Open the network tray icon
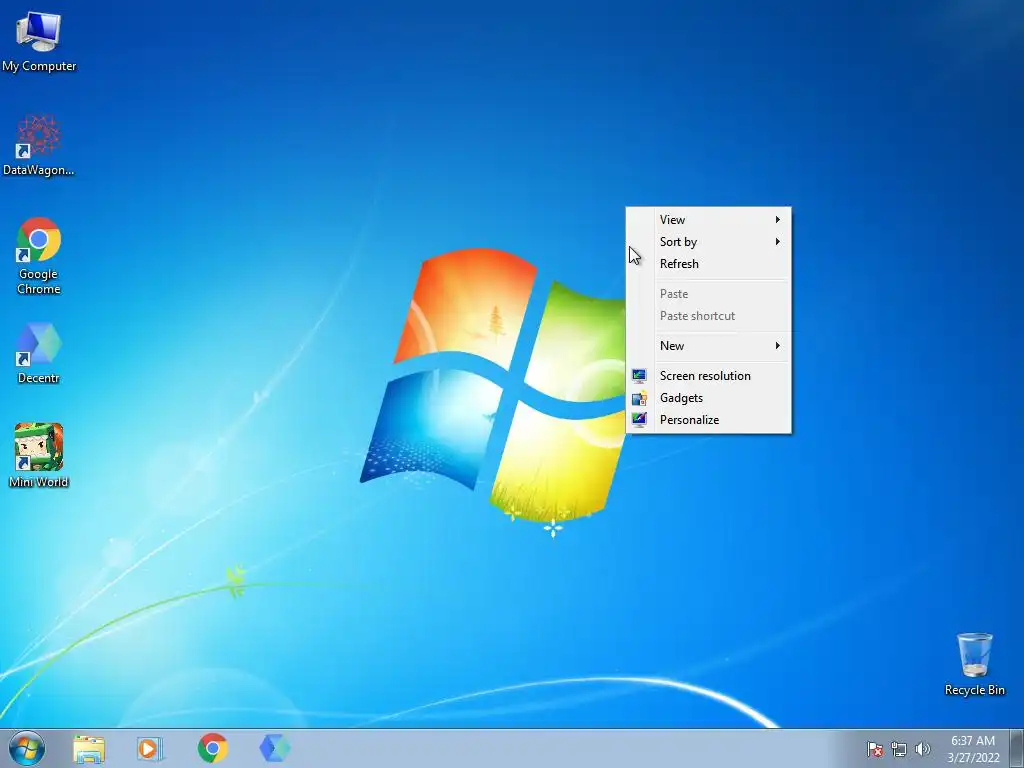 click(x=899, y=749)
